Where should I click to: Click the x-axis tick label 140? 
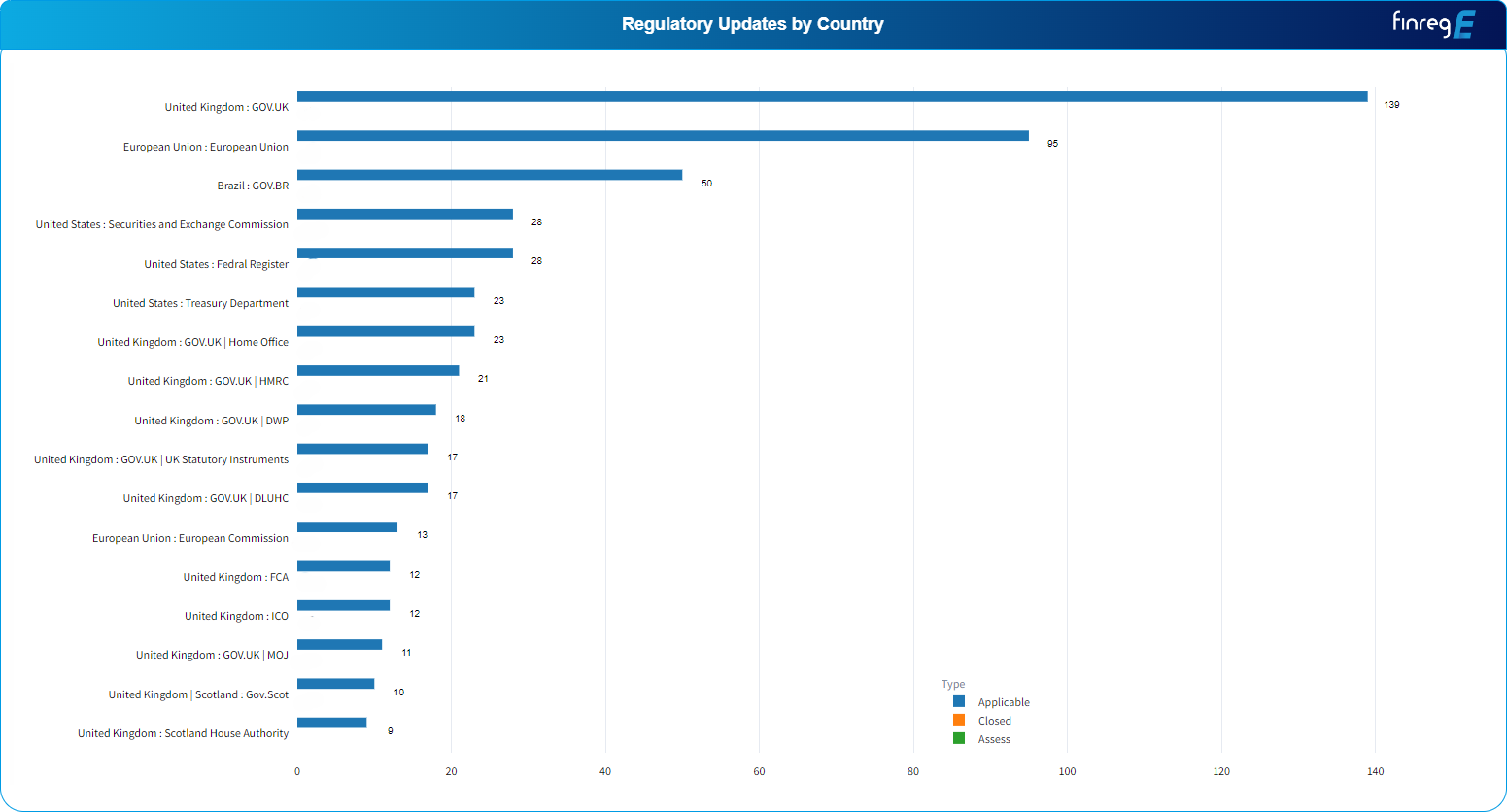[x=1375, y=771]
